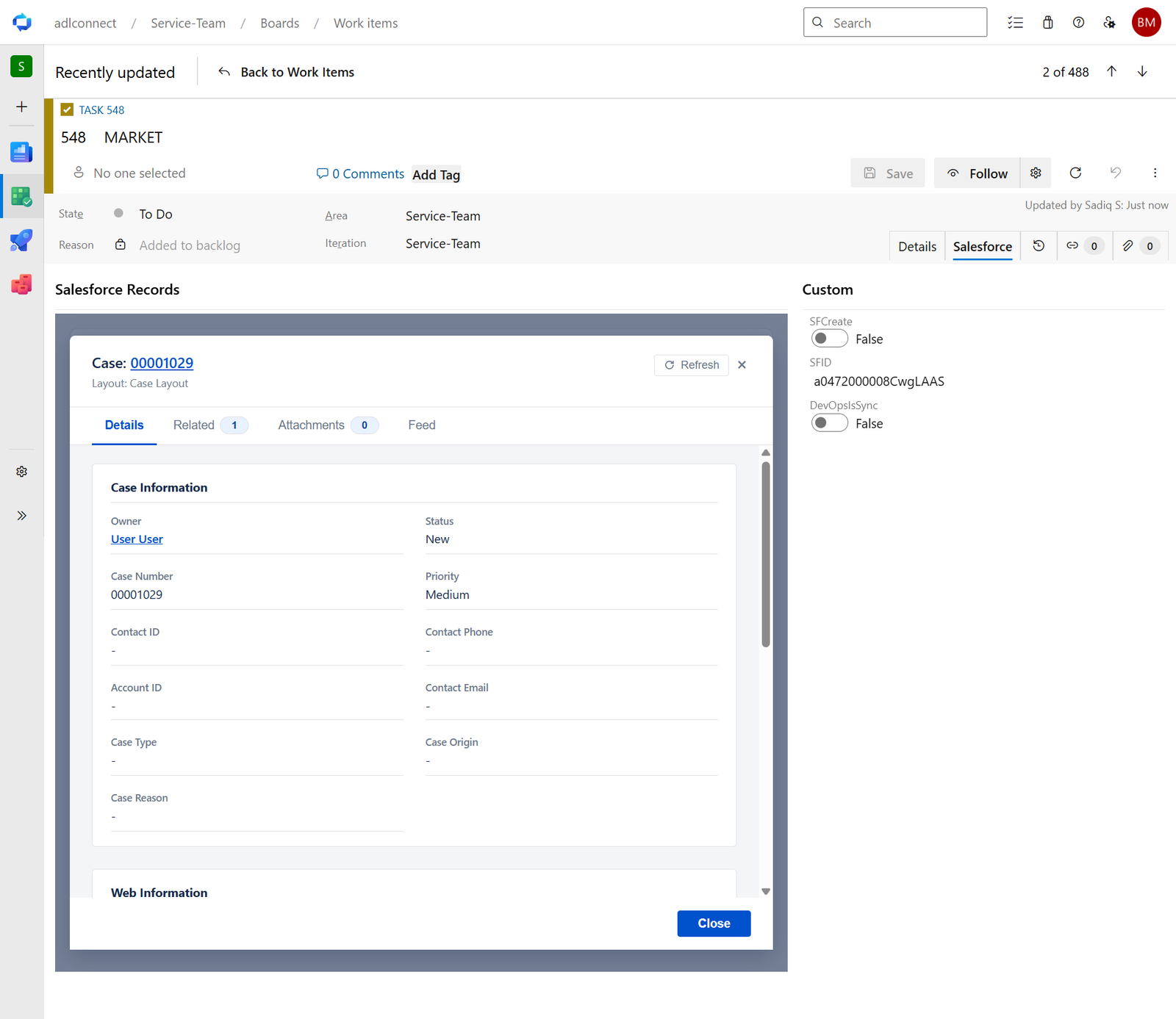
Task: Click the scrollbar up arrow in case panel
Action: 765,453
